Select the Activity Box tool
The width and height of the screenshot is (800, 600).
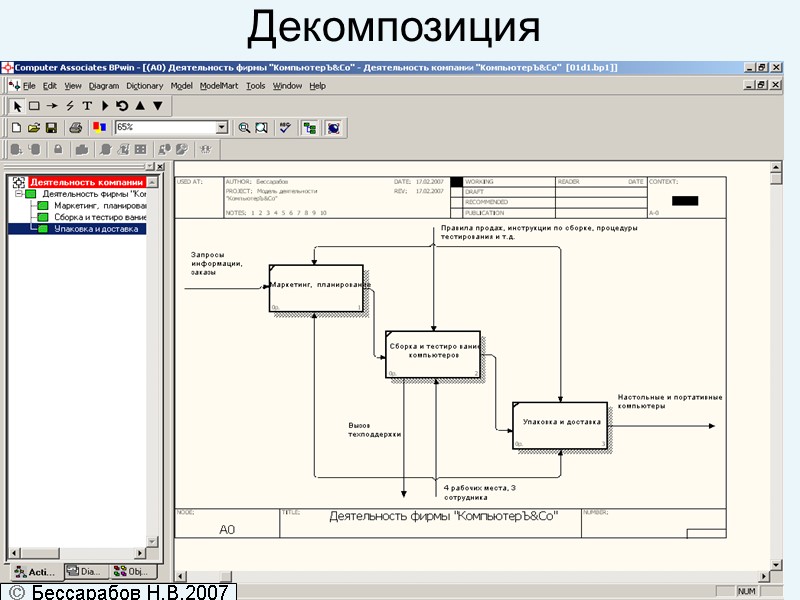(x=34, y=106)
